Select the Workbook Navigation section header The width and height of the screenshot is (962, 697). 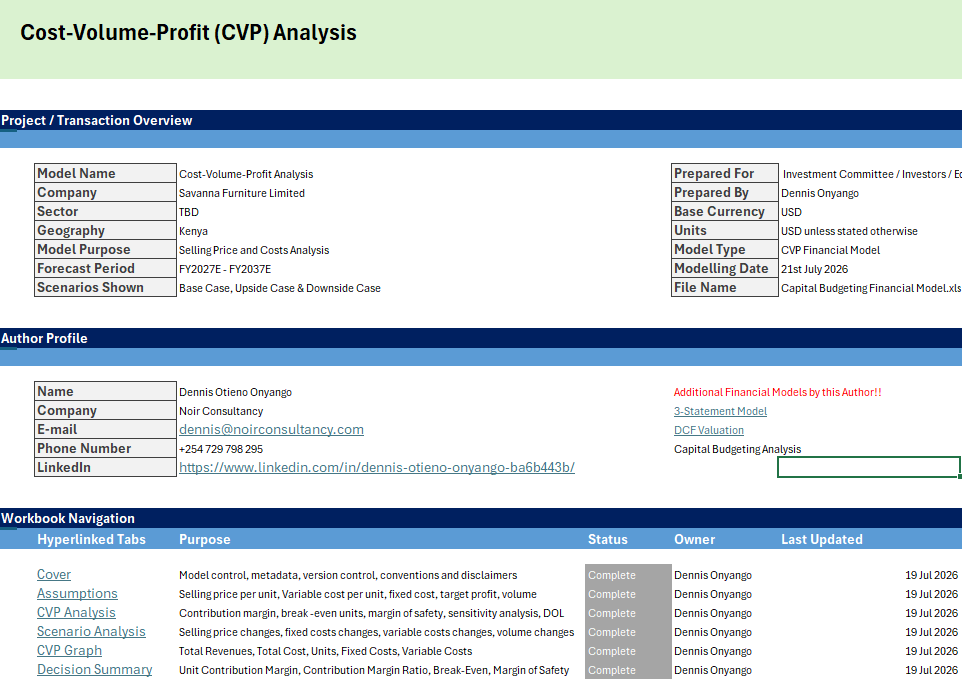(x=68, y=518)
